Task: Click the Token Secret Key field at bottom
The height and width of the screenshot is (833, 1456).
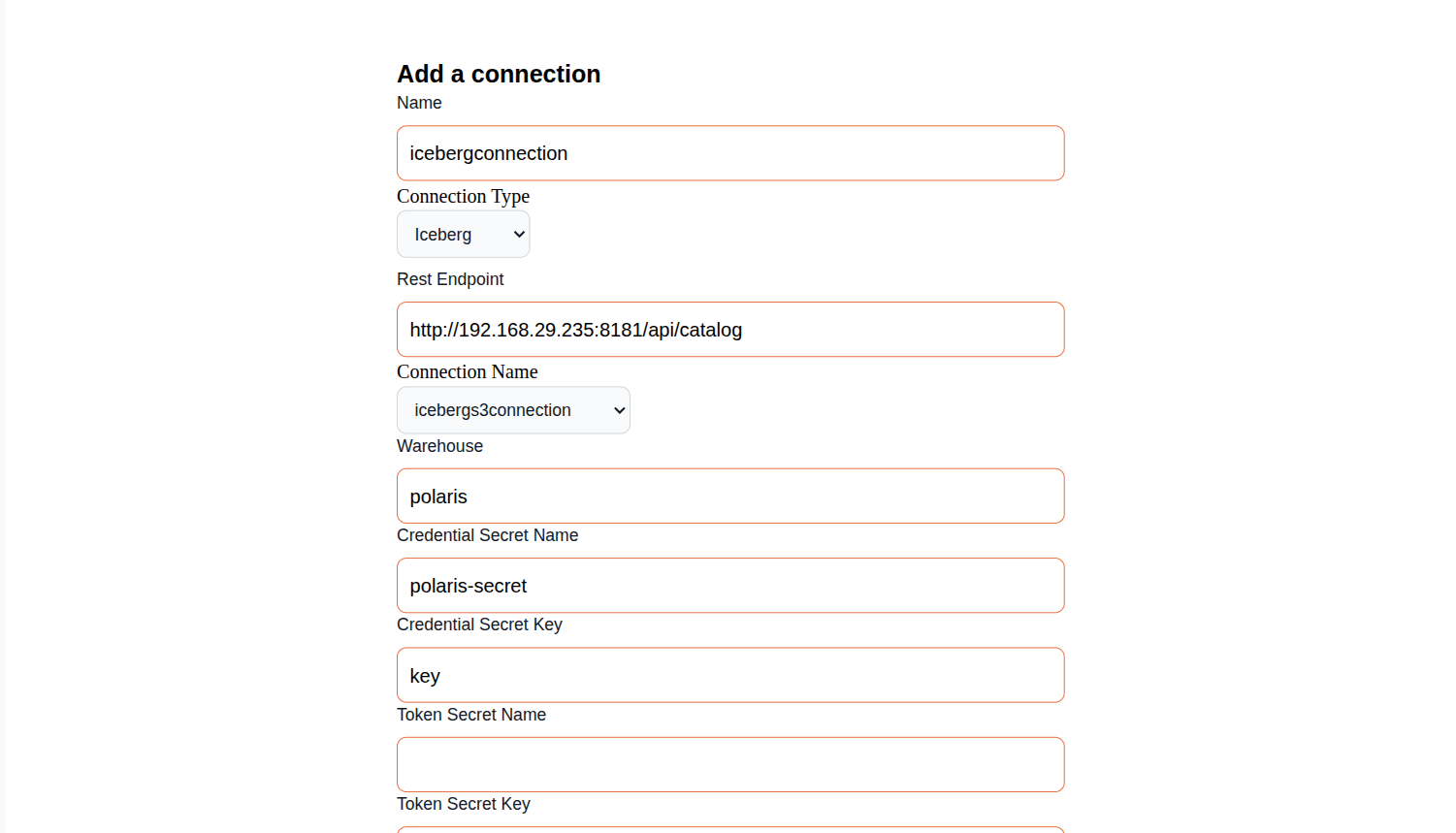Action: pyautogui.click(x=730, y=829)
